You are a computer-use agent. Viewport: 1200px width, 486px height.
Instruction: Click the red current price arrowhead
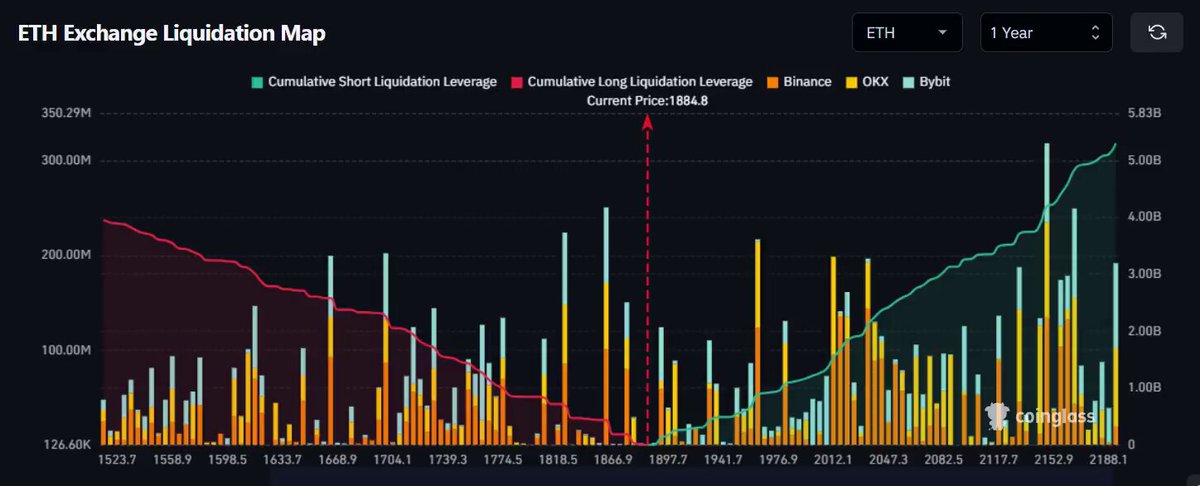click(647, 121)
